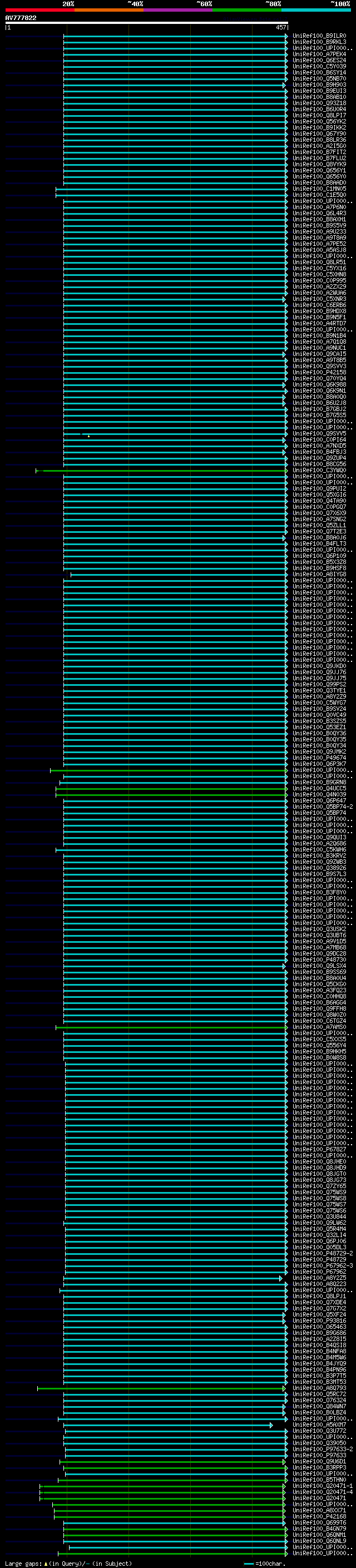Click the green ~80% identity legend segment
Screen dimensions: 356x1568
247,10
